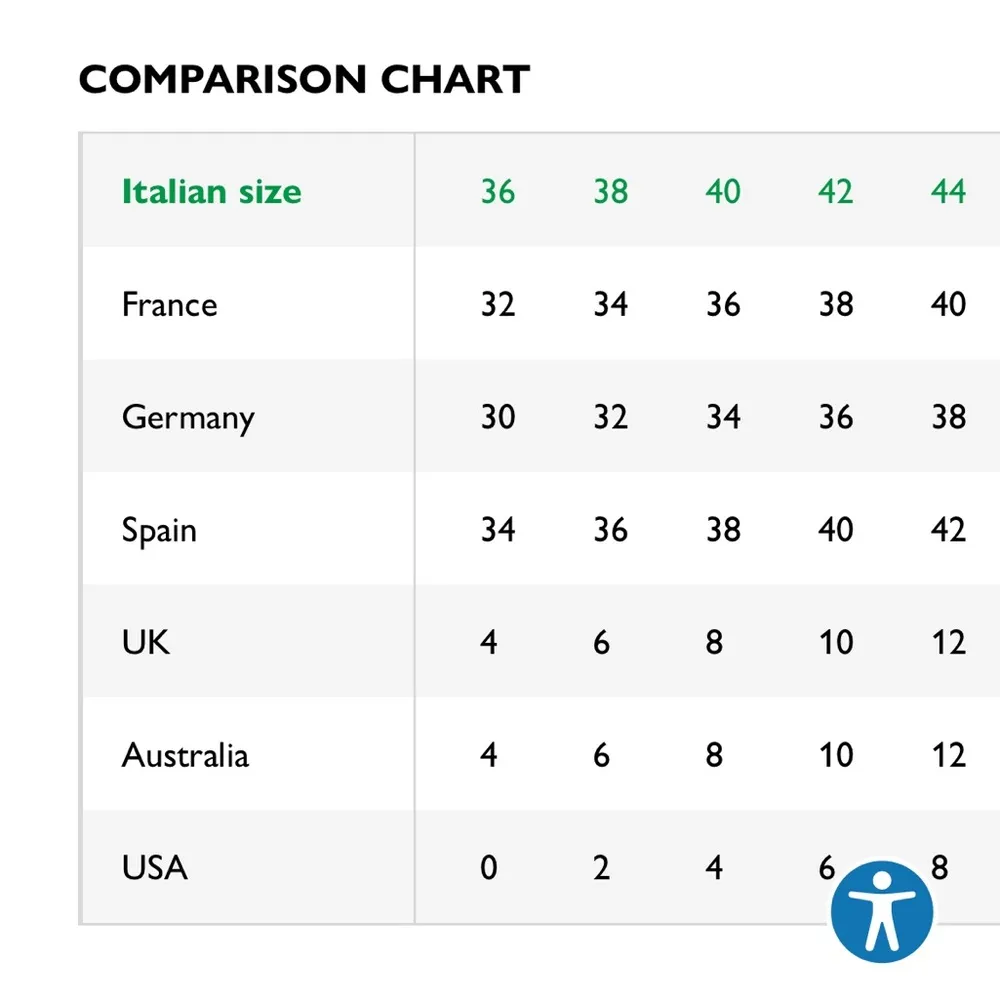Select USA size 0 cell
Screen dimensions: 1000x1000
[488, 868]
